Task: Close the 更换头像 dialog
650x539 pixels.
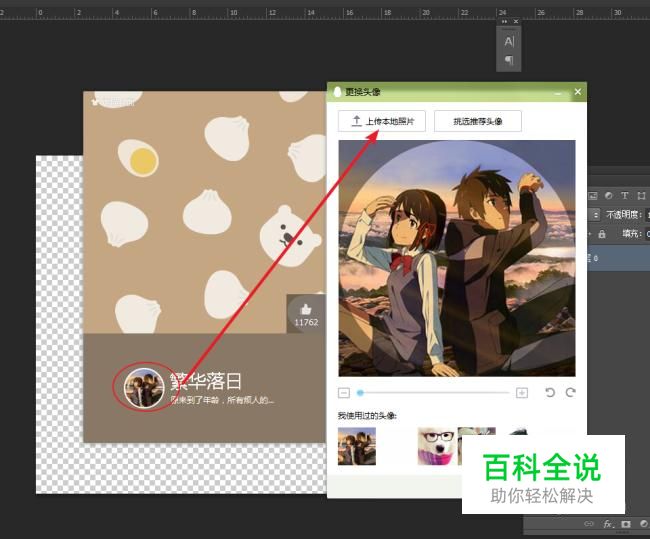Action: click(578, 92)
